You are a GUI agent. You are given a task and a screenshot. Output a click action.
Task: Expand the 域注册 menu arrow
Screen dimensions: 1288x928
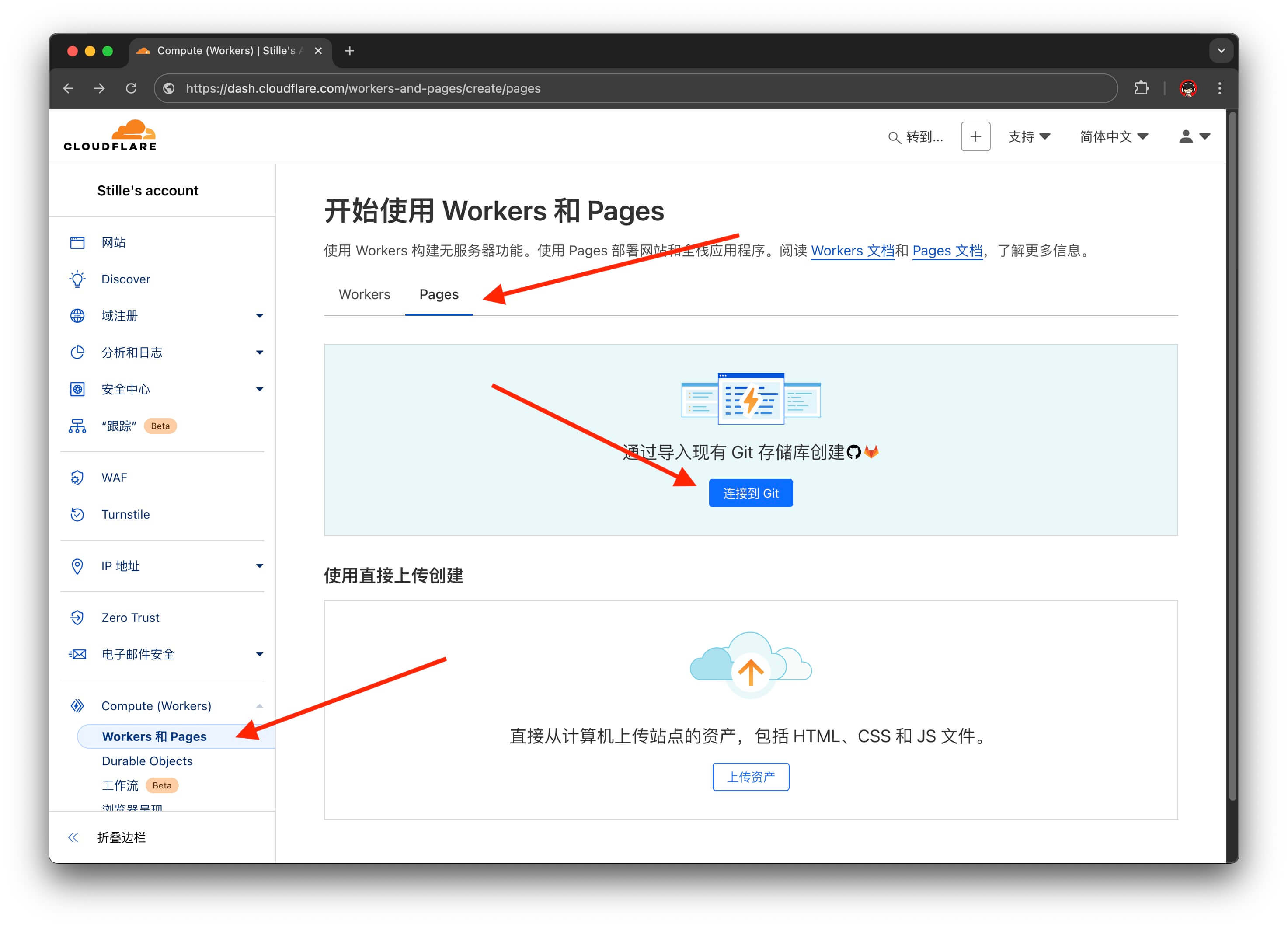pos(260,316)
